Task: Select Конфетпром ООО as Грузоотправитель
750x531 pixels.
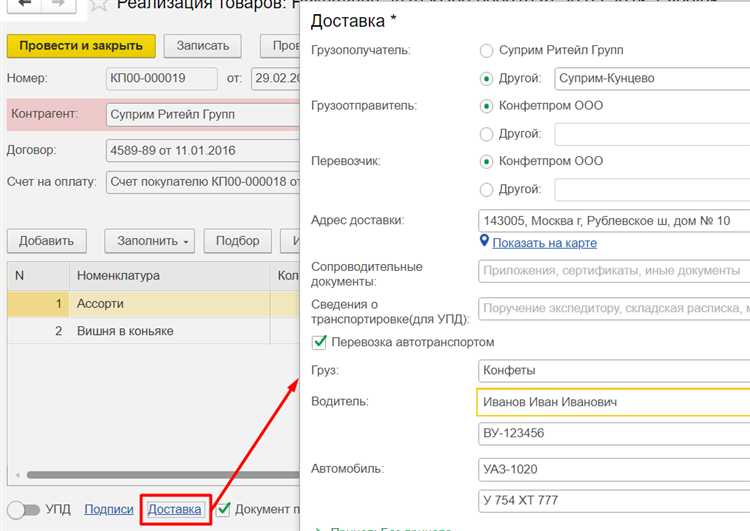Action: pos(486,106)
